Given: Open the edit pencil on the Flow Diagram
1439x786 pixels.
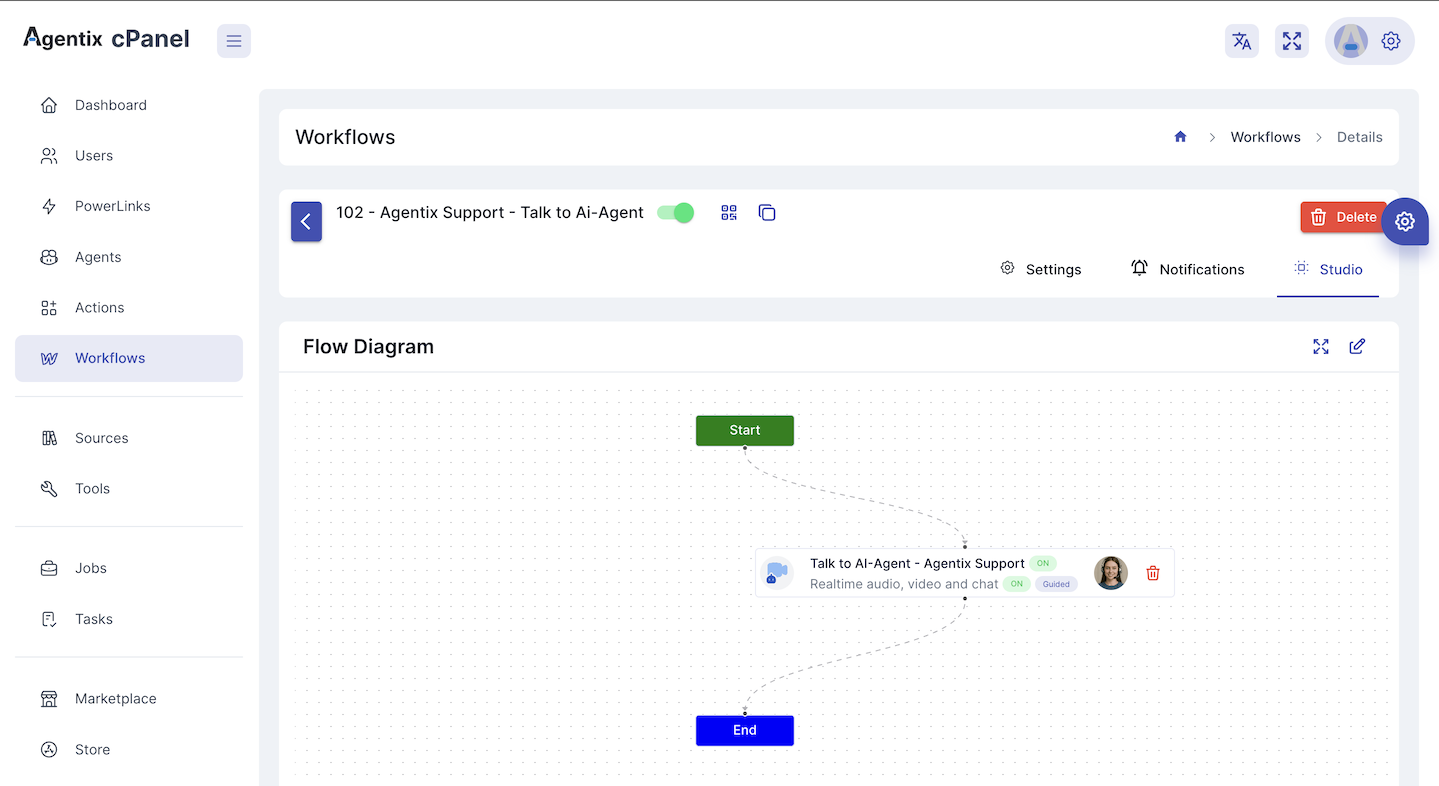Looking at the screenshot, I should click(x=1357, y=346).
